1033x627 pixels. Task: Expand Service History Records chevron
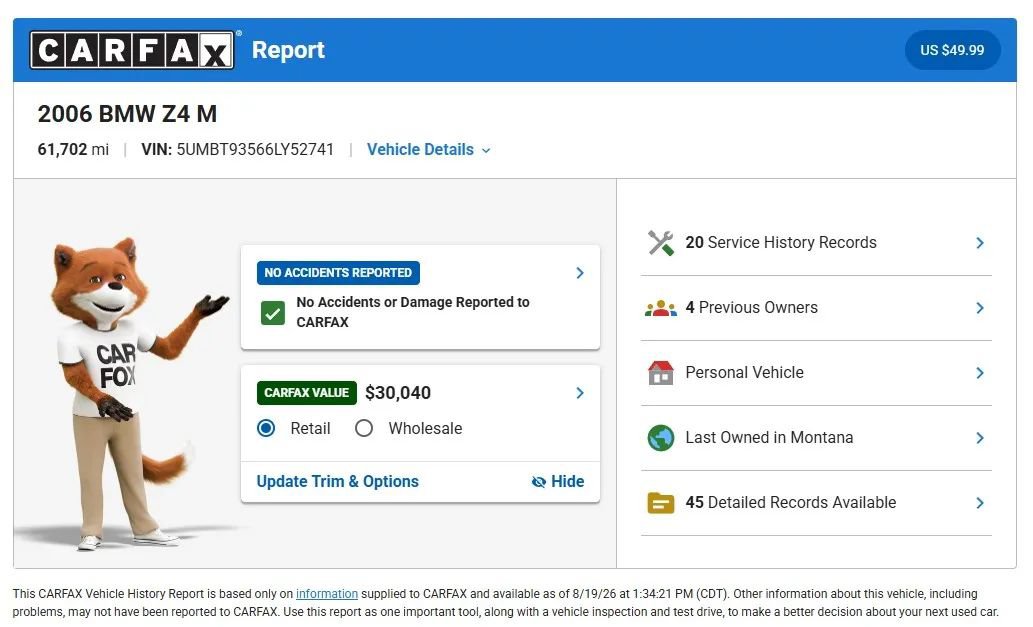(980, 243)
